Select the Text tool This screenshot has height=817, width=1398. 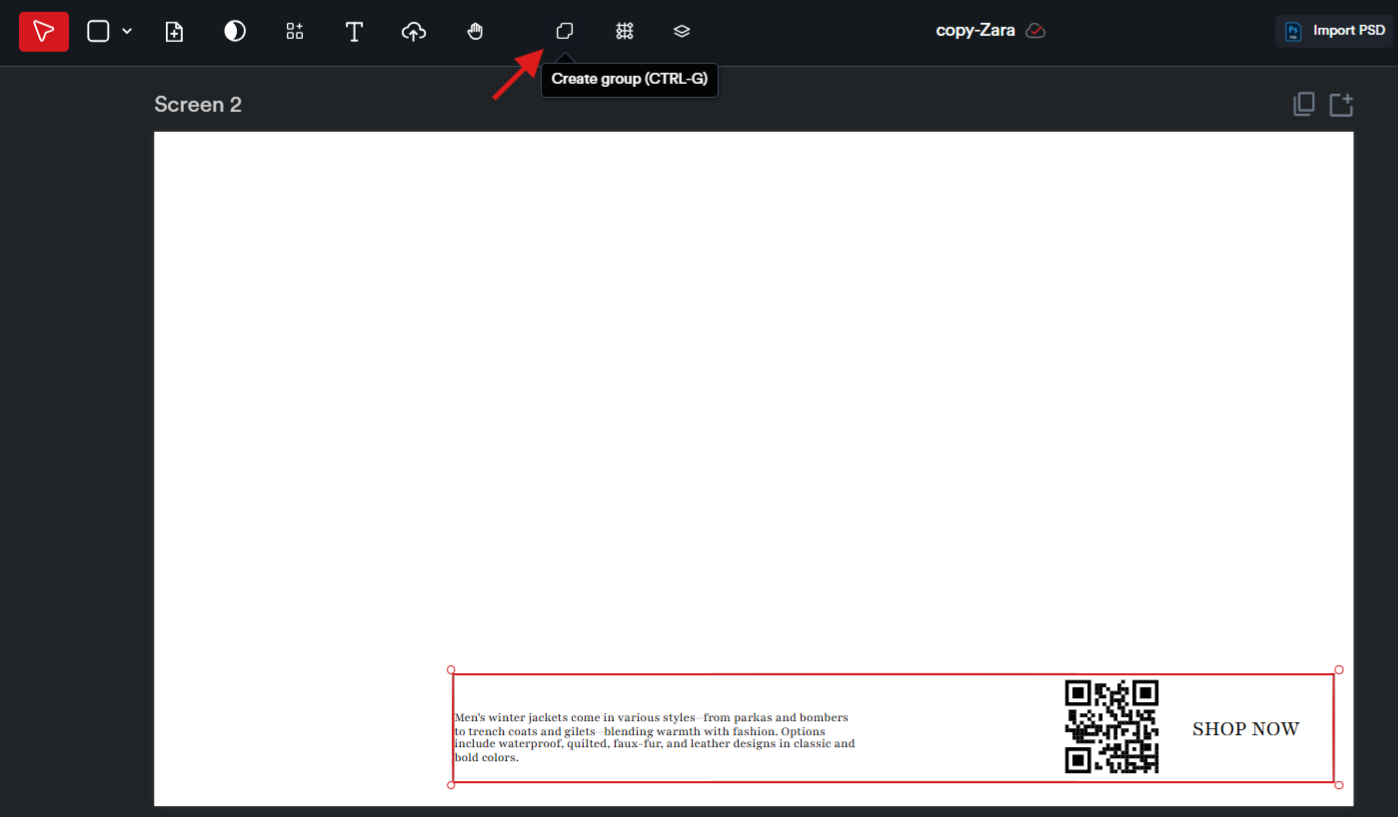coord(354,32)
